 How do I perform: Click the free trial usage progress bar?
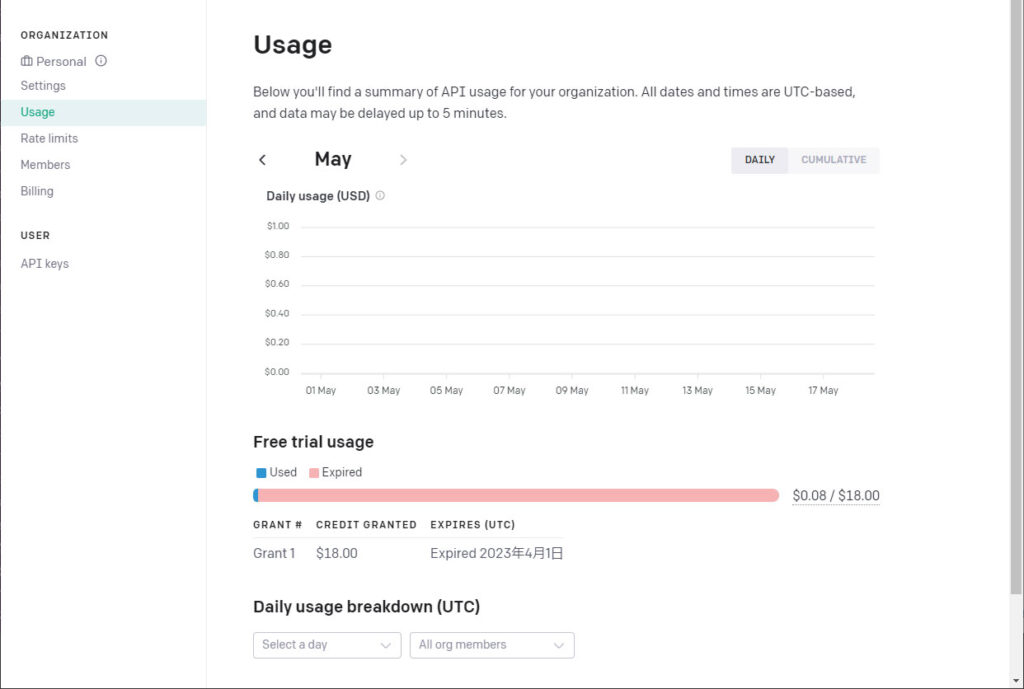(516, 495)
